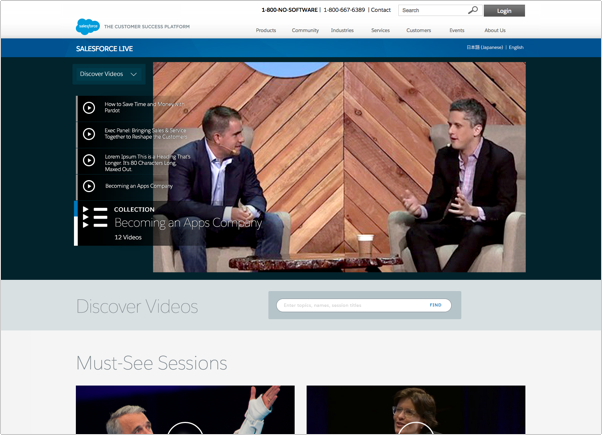Open the Community menu

[305, 30]
